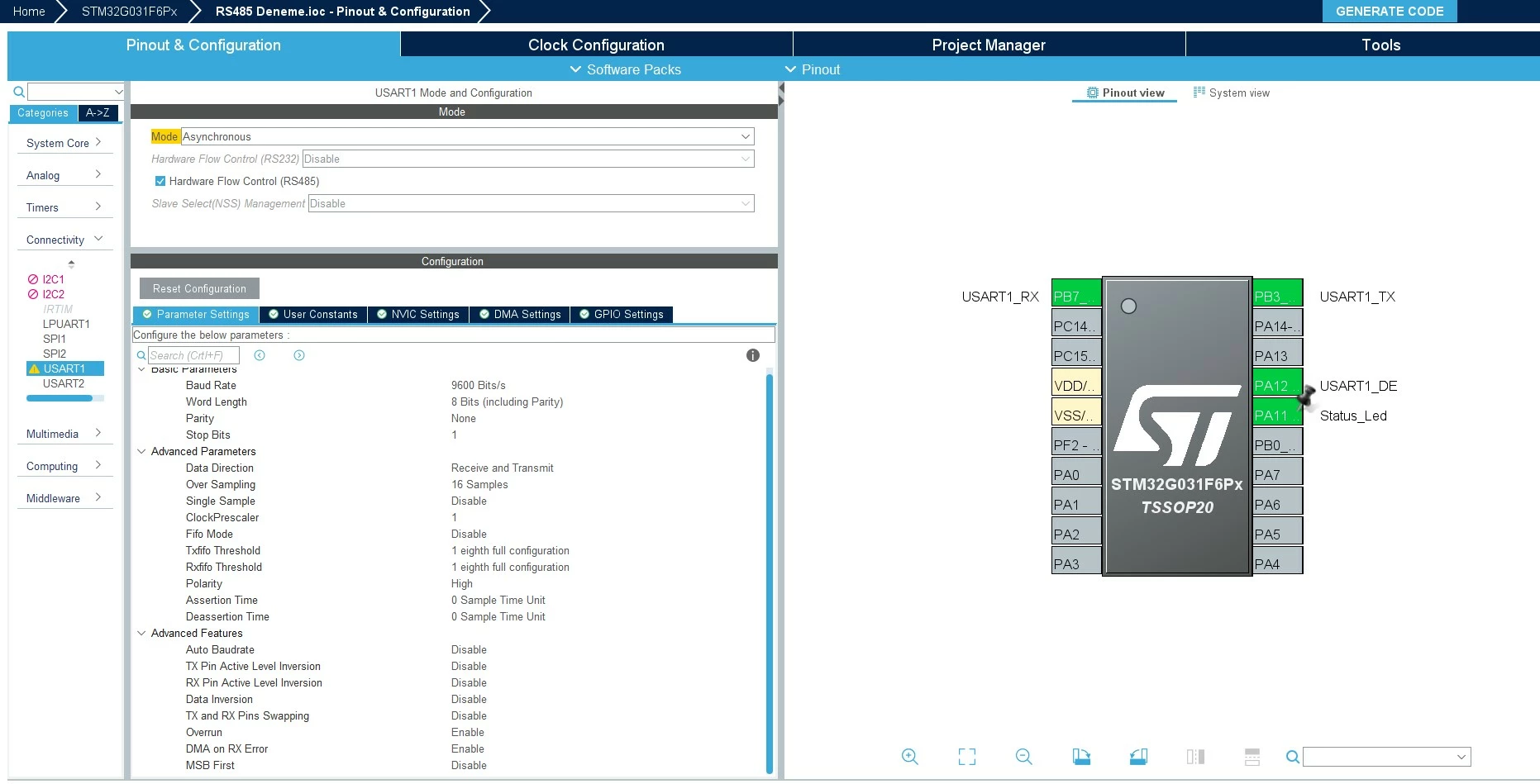Click the fit-to-screen frame icon
Viewport: 1540px width, 784px height.
tap(966, 756)
